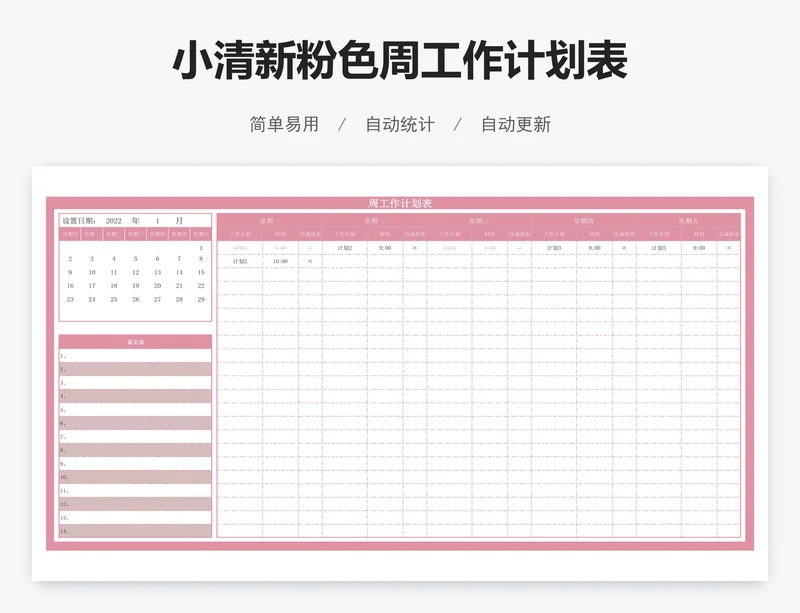Image resolution: width=800 pixels, height=613 pixels.
Task: Click the 设置日期 label
Action: pos(79,221)
